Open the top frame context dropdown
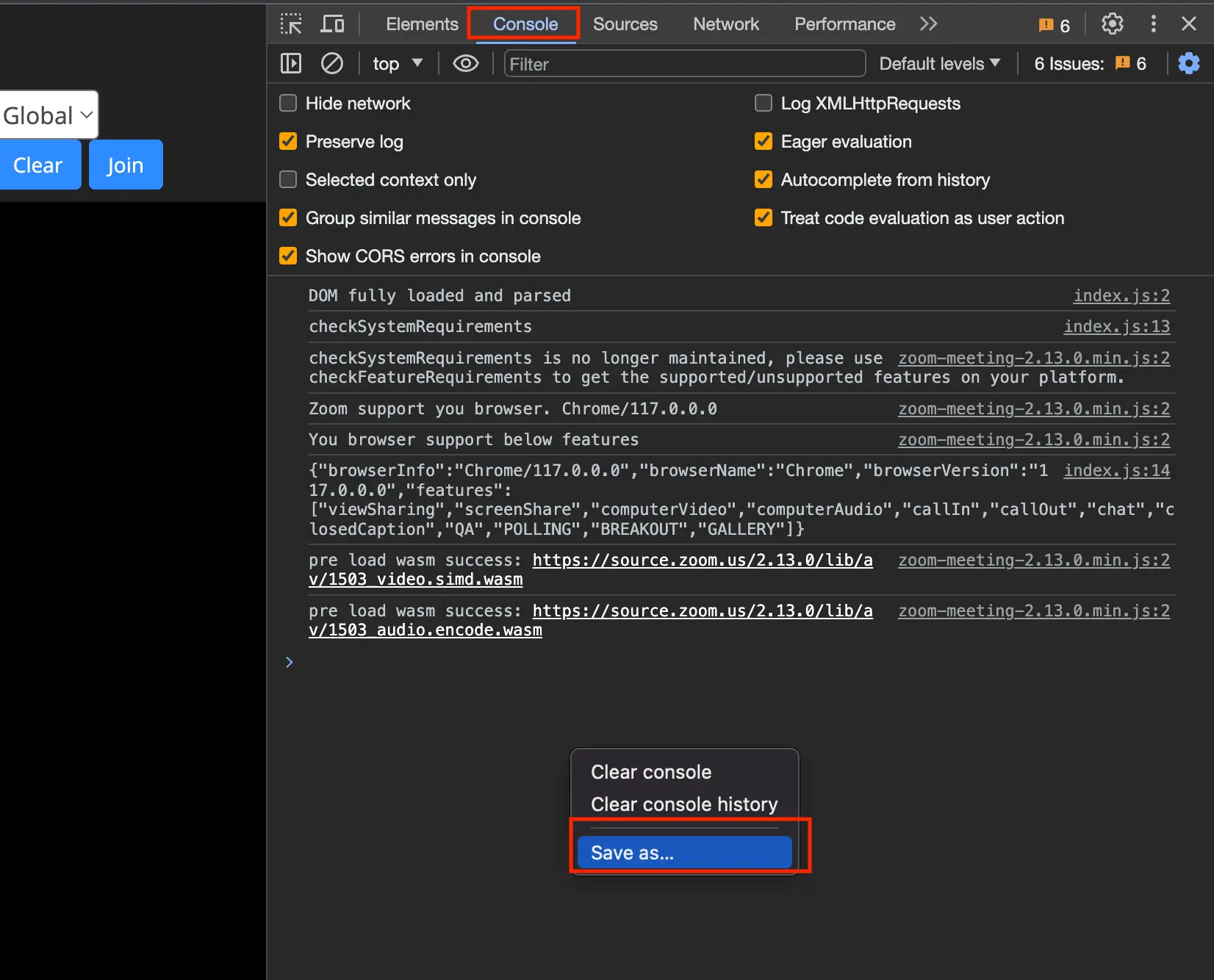Screen dimensions: 1214x980 [x=397, y=63]
